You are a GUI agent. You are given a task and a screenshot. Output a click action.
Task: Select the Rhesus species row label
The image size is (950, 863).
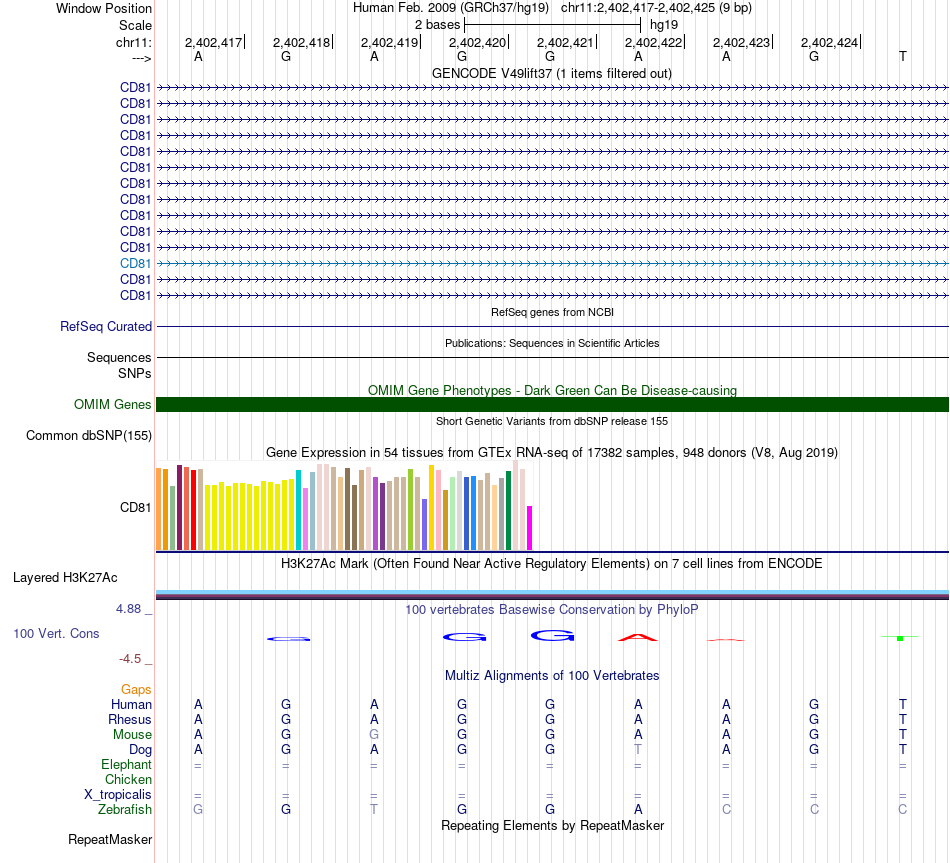[130, 719]
